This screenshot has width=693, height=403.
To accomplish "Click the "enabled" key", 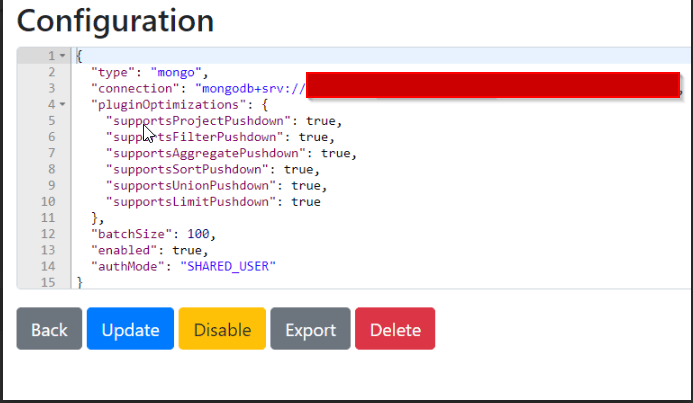I will (x=124, y=250).
